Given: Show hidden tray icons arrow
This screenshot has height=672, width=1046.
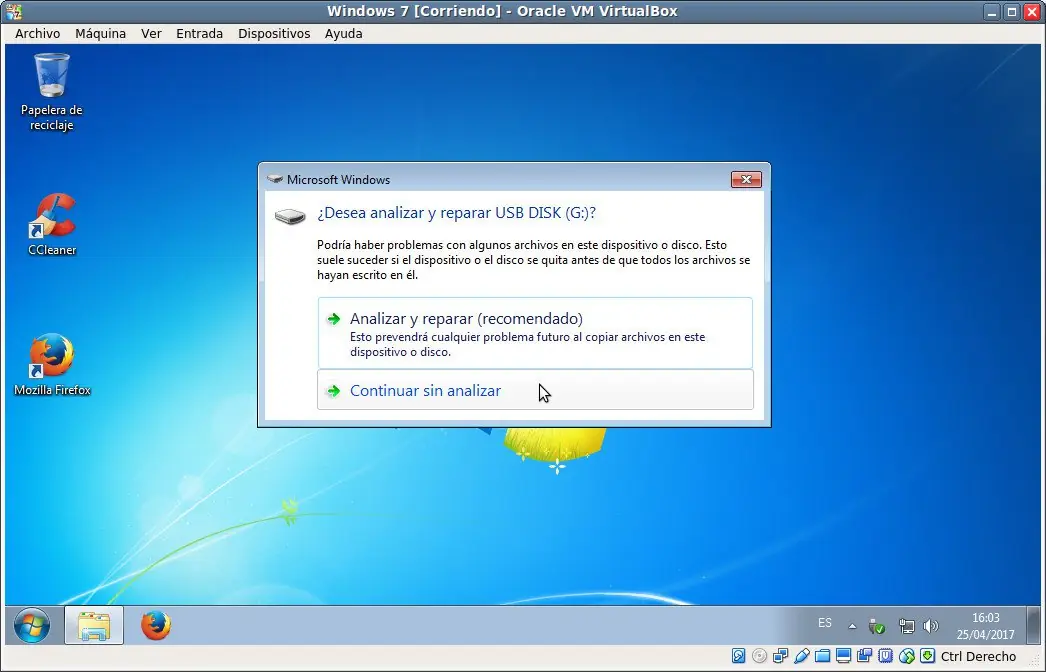Looking at the screenshot, I should (x=852, y=626).
